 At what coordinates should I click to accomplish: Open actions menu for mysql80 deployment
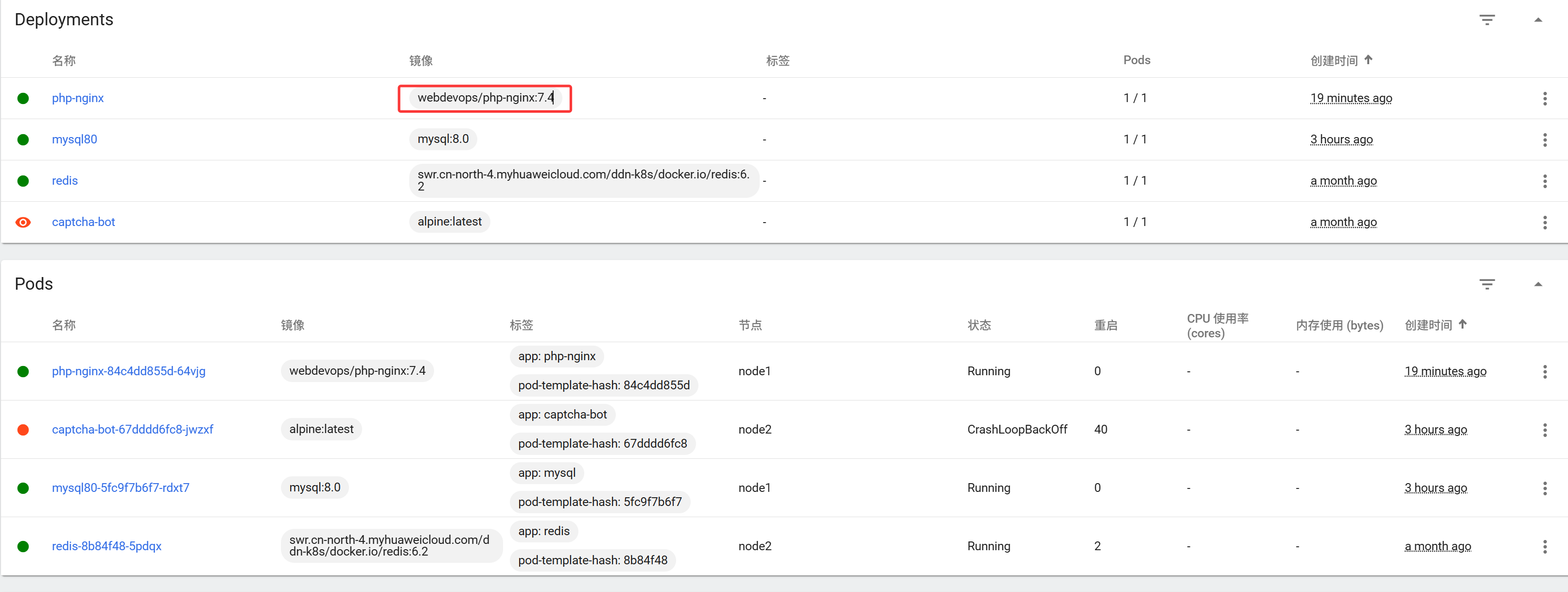point(1544,140)
